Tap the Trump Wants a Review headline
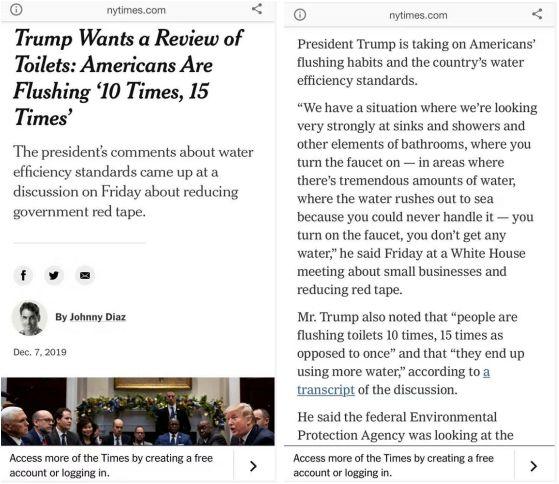The image size is (559, 484). (128, 78)
